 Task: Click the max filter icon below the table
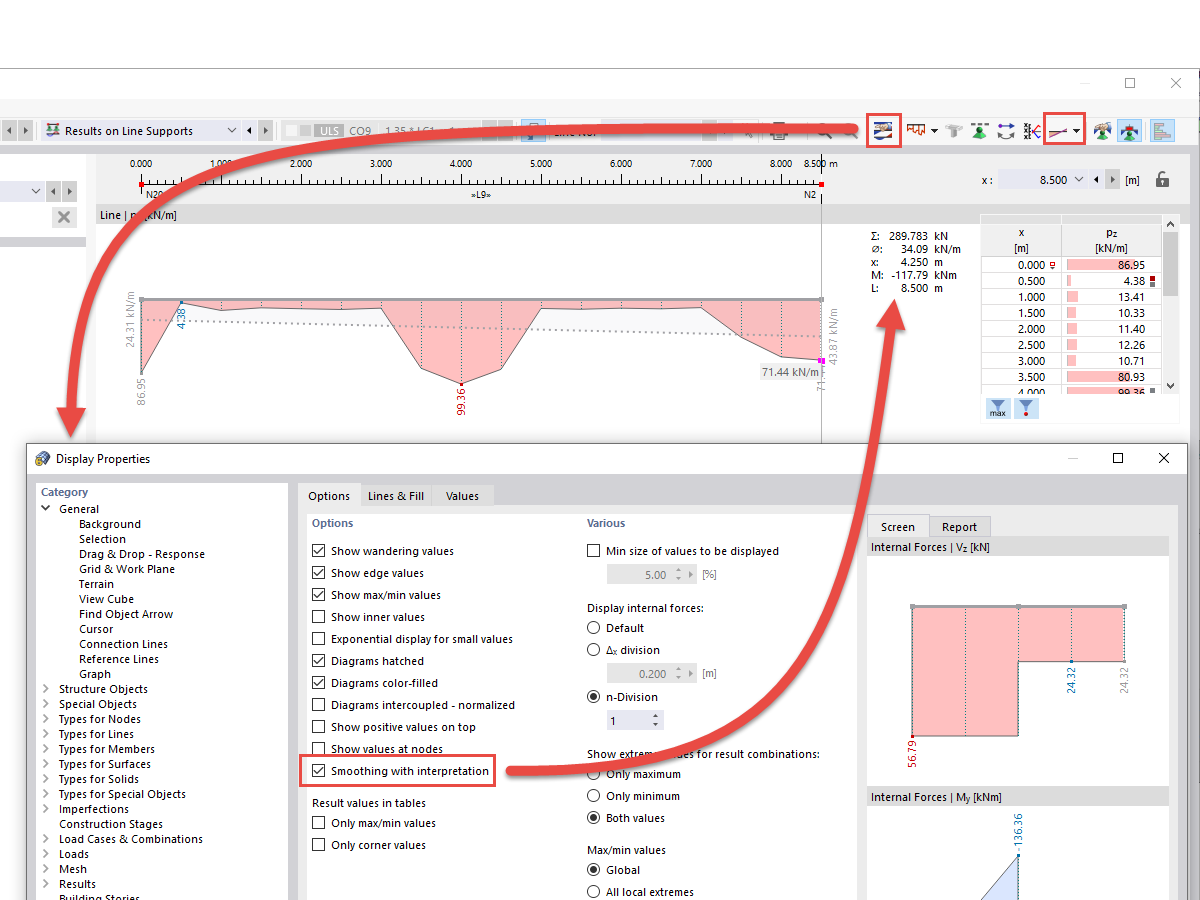click(997, 409)
